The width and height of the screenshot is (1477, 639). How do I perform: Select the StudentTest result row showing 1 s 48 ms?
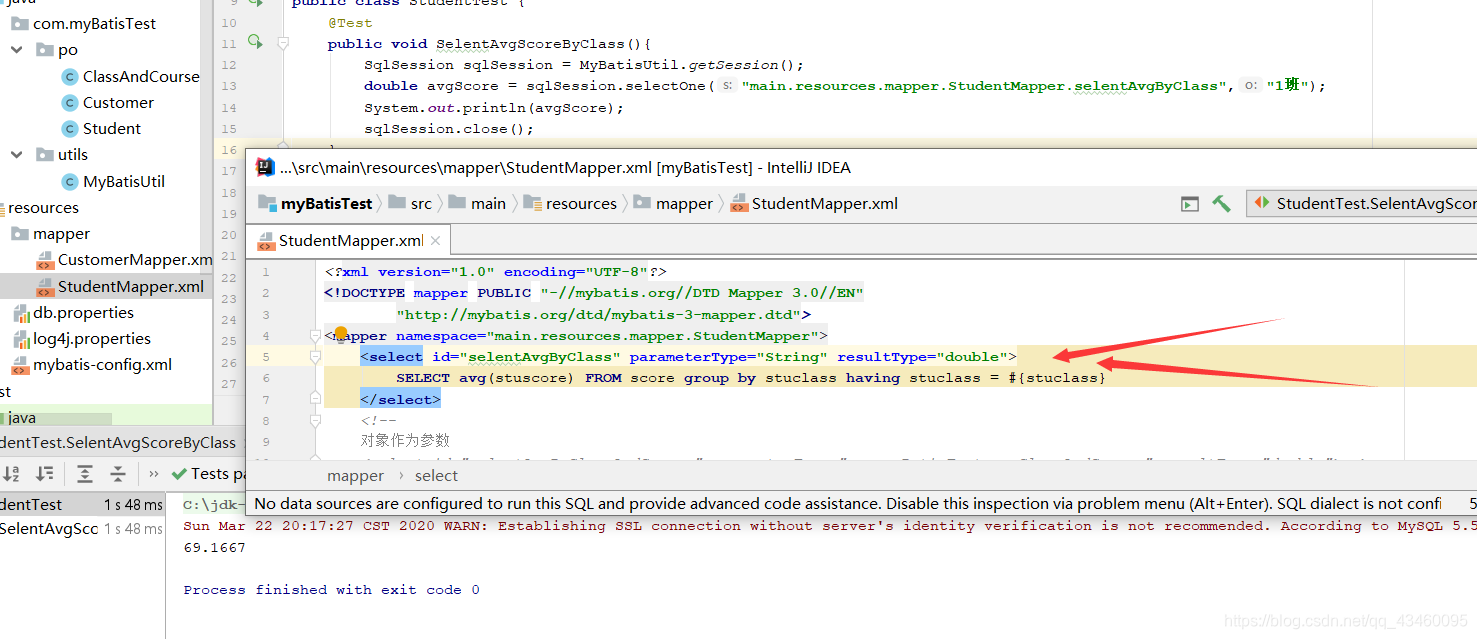[82, 504]
